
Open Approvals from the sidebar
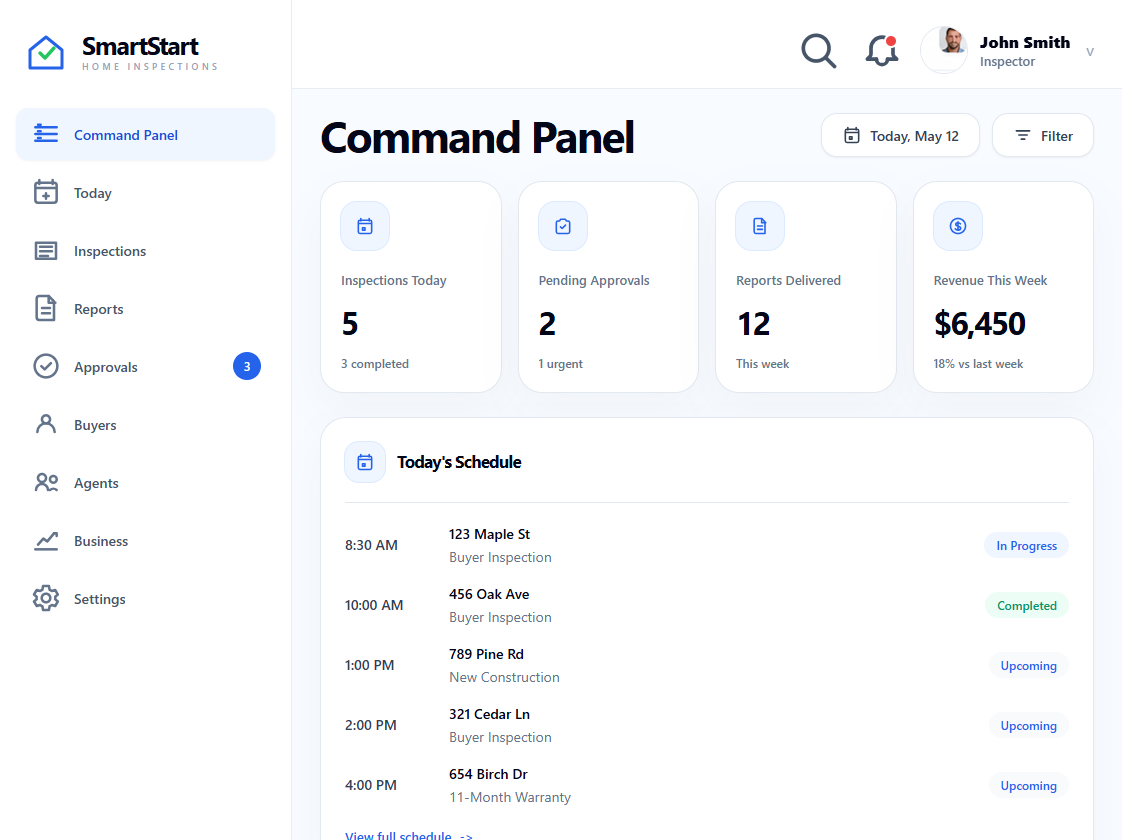[x=145, y=366]
